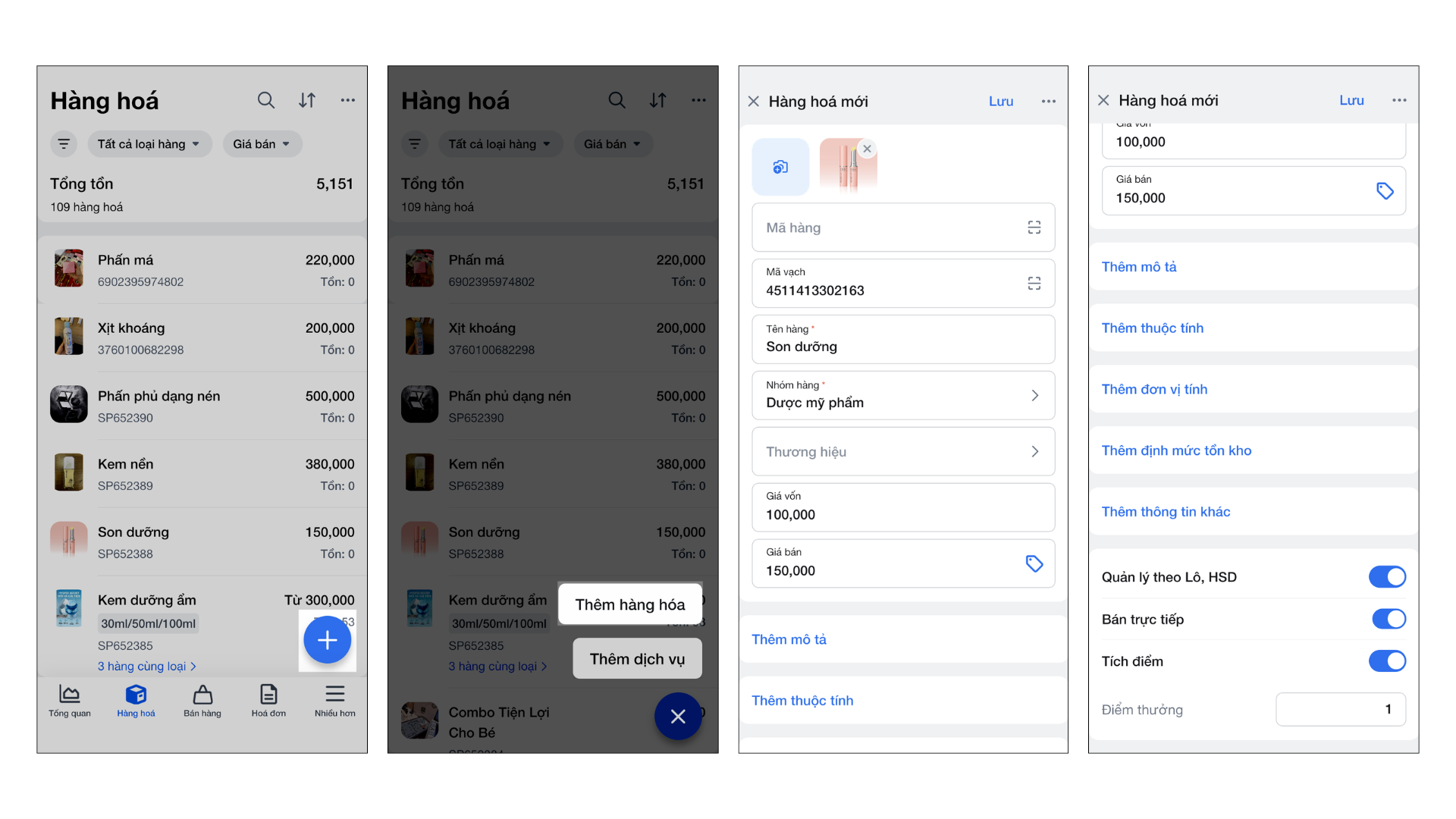Expand Giá bán dropdown in first screen
1456x819 pixels.
click(262, 144)
